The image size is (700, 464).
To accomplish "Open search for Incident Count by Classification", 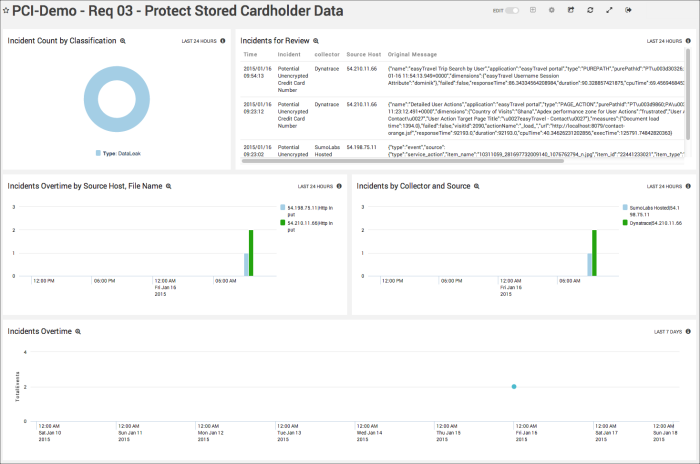I will (123, 41).
